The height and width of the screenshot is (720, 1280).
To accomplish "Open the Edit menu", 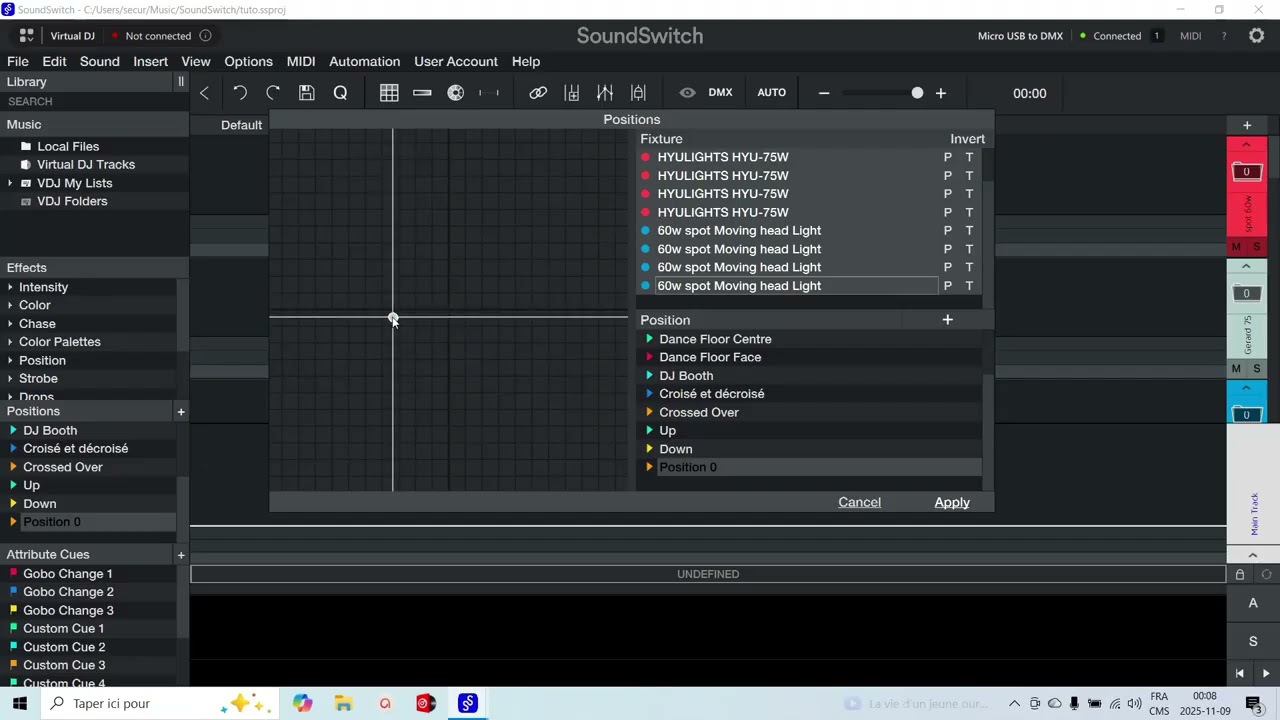I will click(54, 61).
